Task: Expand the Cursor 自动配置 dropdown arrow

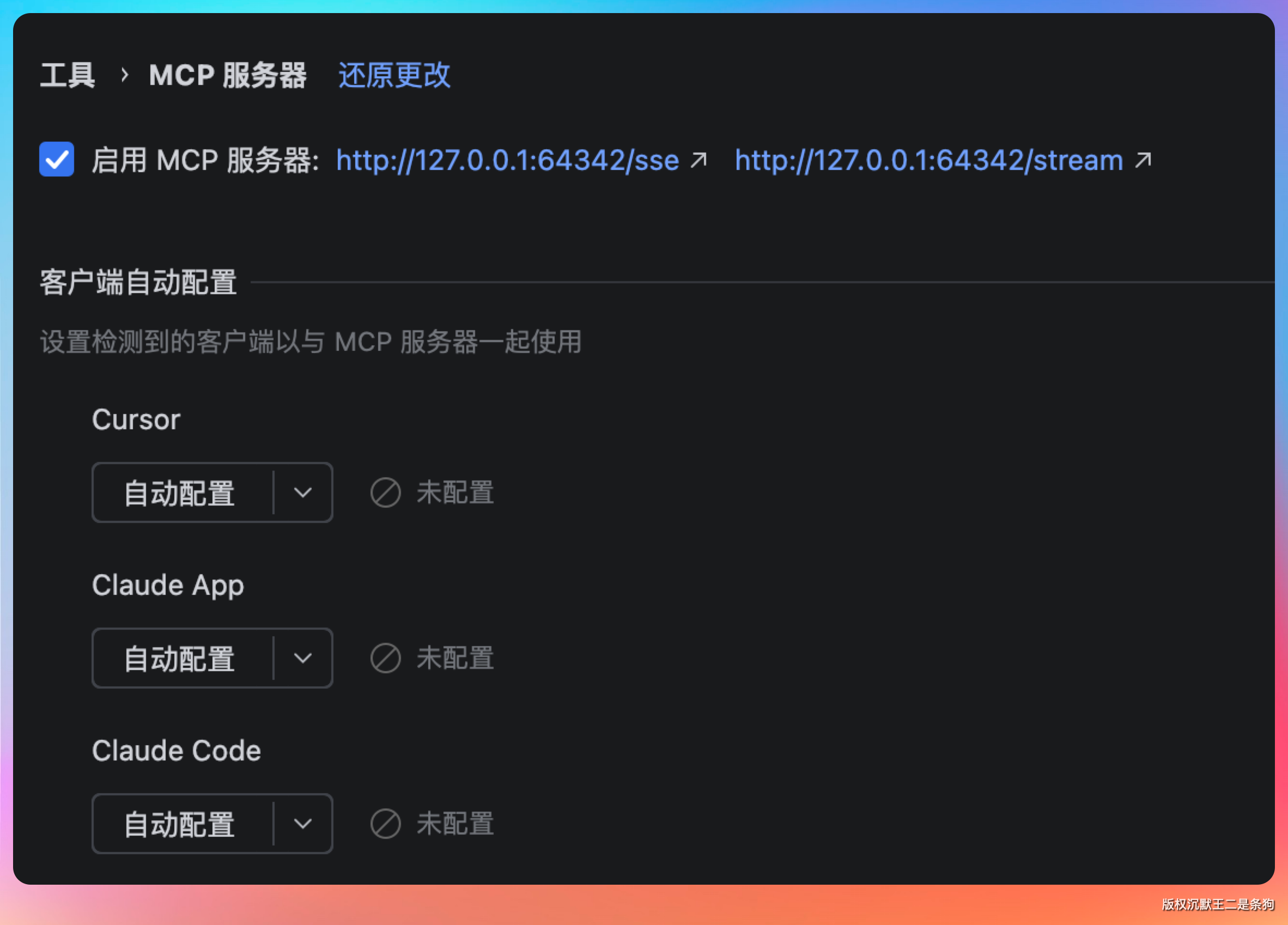Action: [303, 492]
